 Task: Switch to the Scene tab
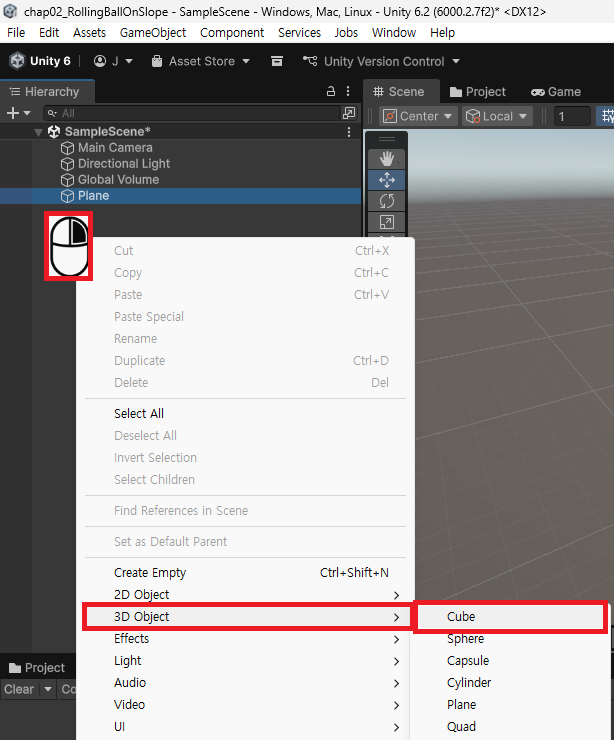tap(399, 92)
